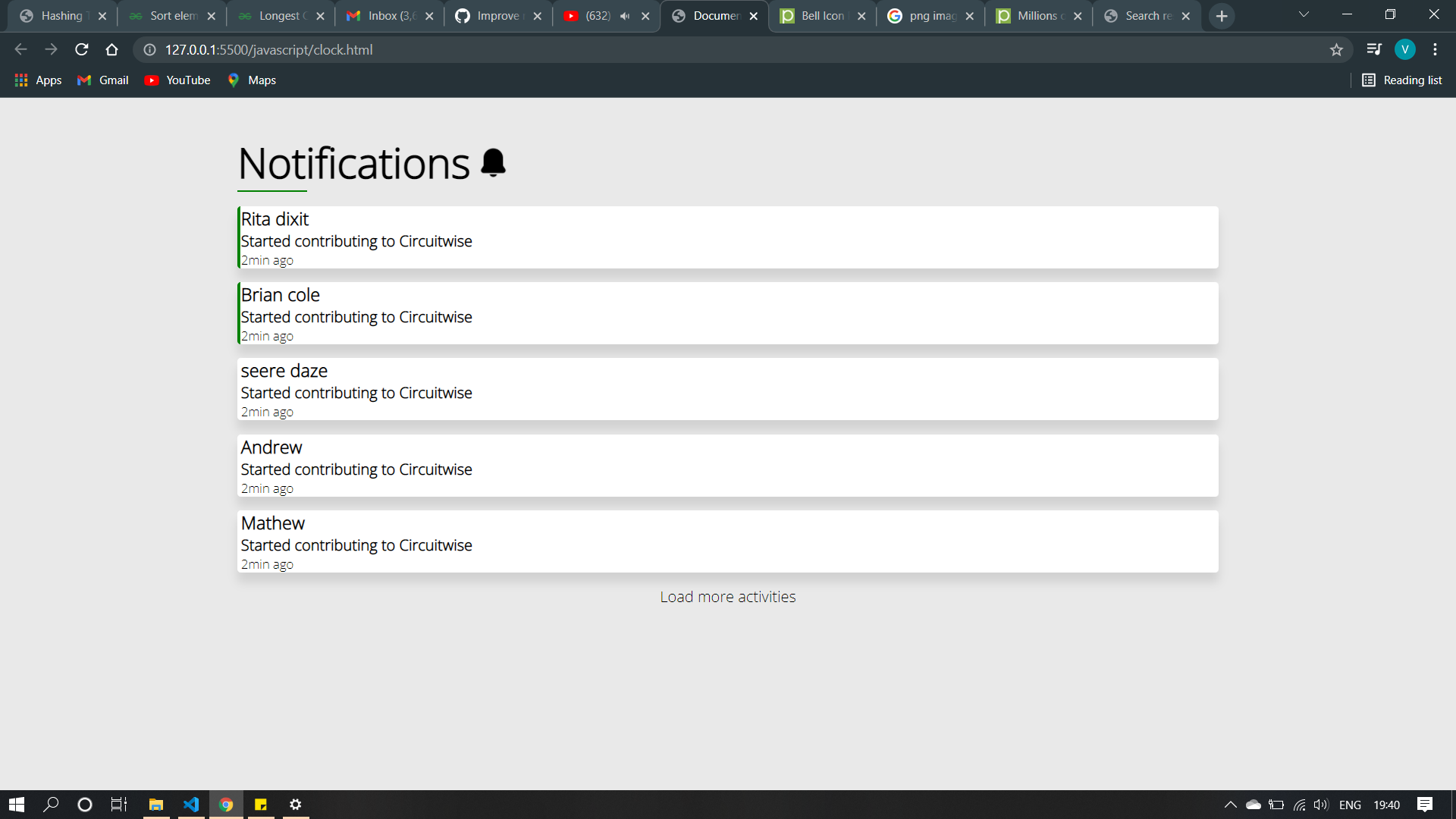Open Chrome's three-dot menu

[x=1435, y=49]
